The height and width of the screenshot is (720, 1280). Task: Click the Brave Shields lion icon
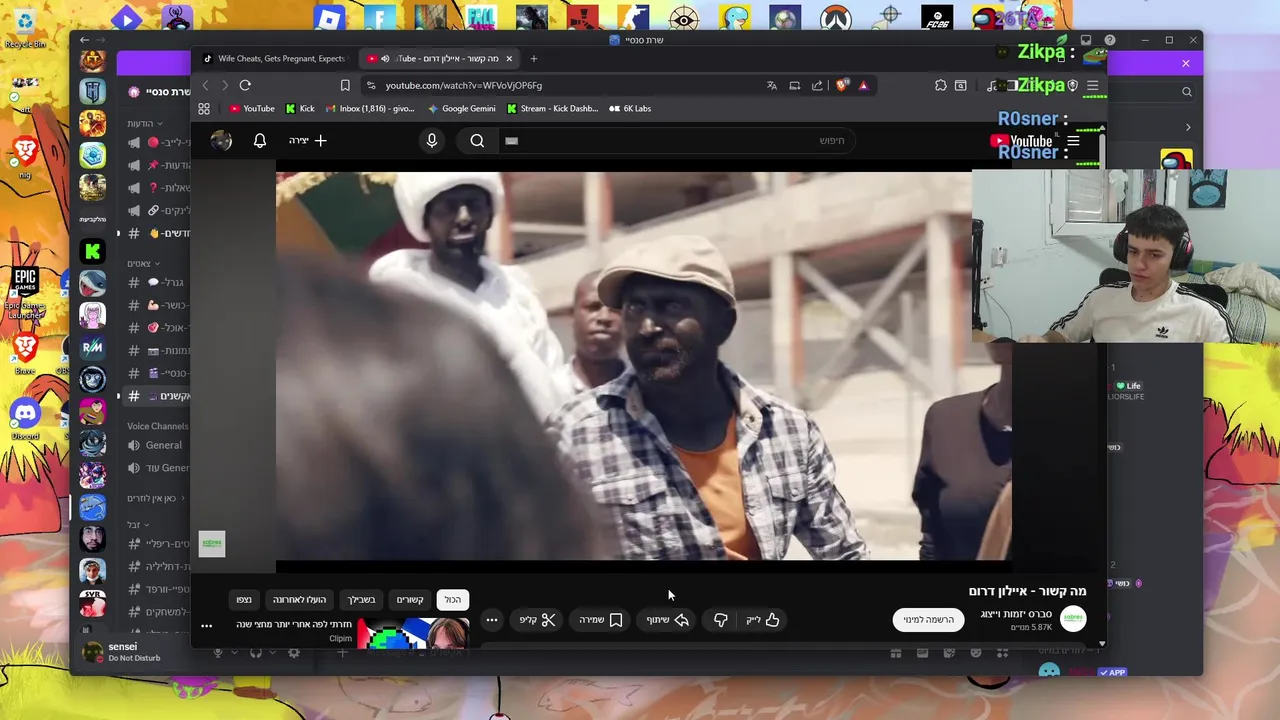tap(841, 85)
